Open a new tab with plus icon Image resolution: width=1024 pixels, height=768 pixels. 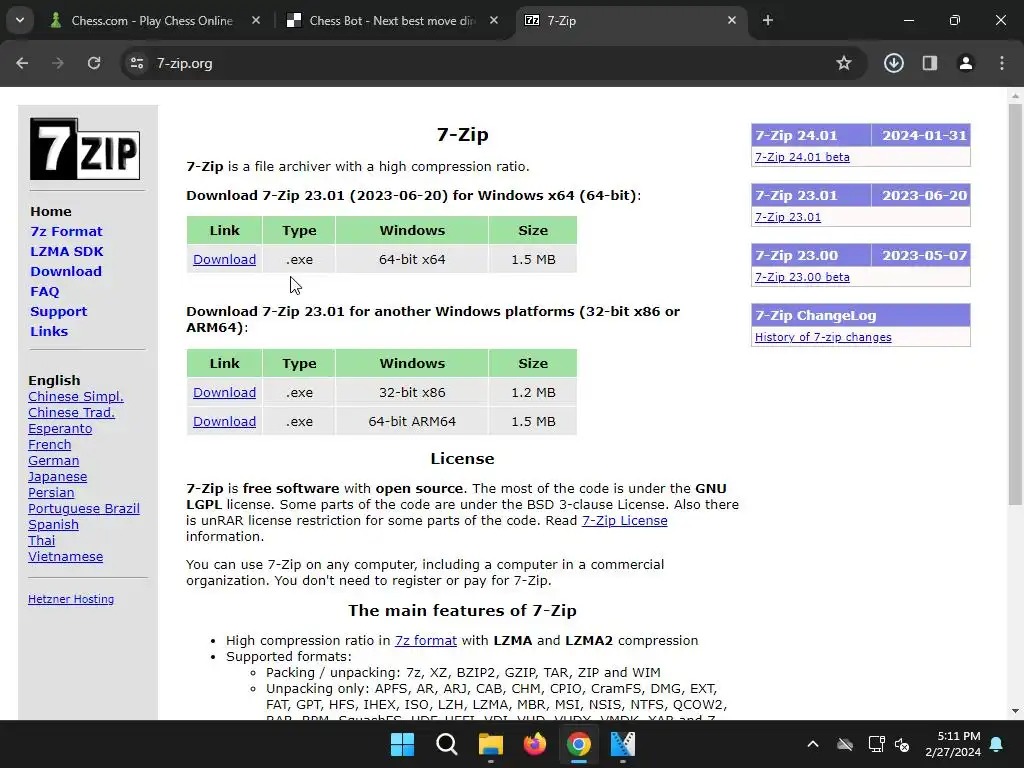[x=768, y=21]
